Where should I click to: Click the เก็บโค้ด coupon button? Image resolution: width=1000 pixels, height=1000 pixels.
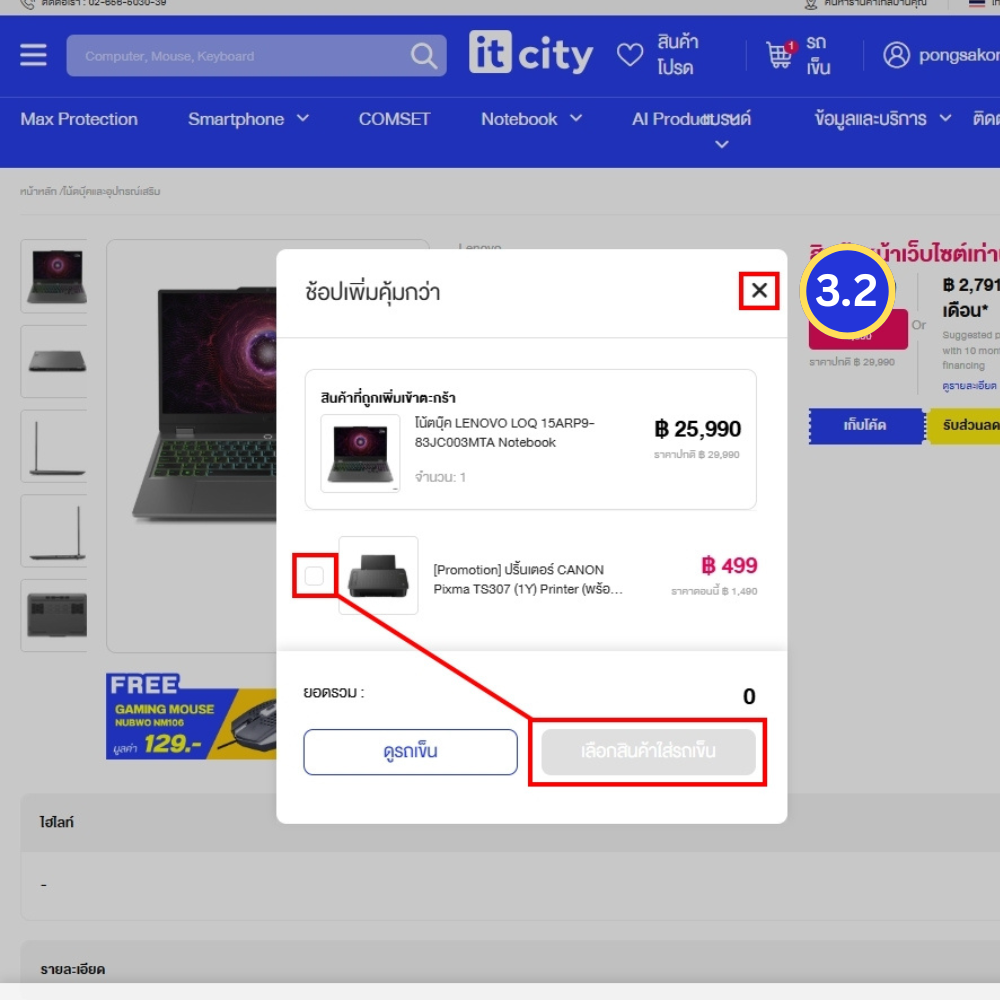pyautogui.click(x=865, y=425)
